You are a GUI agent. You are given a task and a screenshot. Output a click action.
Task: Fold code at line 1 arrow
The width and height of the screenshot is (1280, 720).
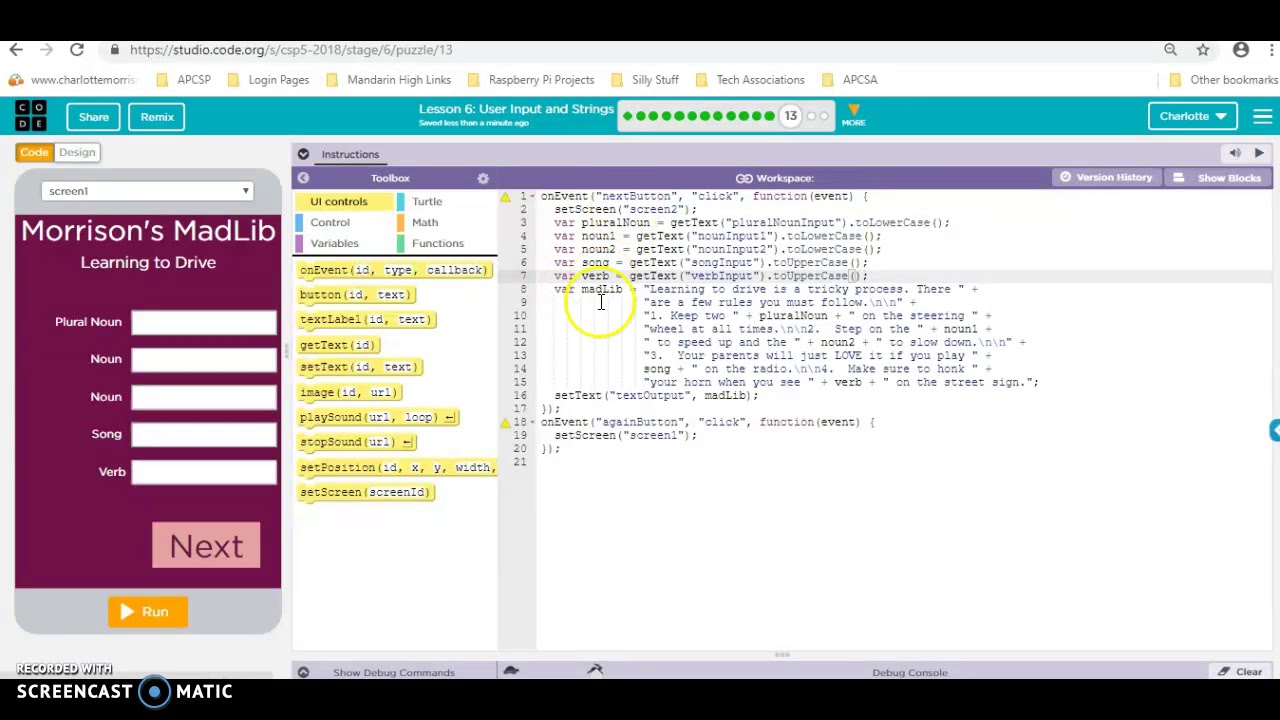[x=532, y=196]
